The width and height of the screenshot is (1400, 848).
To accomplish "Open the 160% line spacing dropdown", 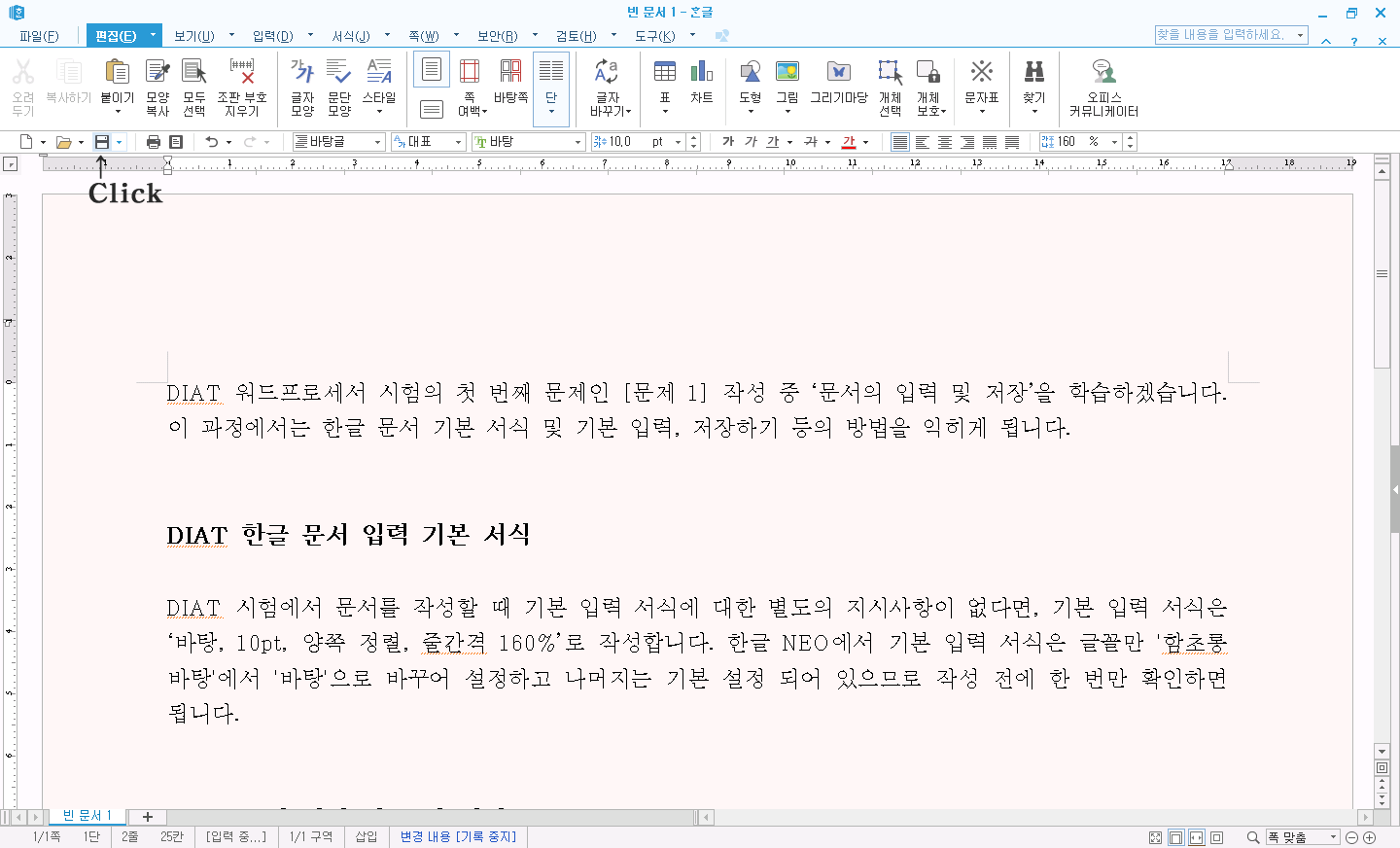I will click(x=1114, y=142).
